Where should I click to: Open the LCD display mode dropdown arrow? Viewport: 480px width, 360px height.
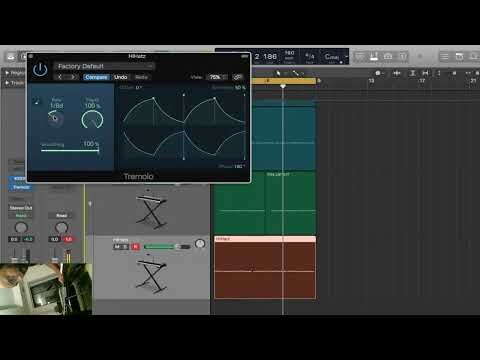347,57
